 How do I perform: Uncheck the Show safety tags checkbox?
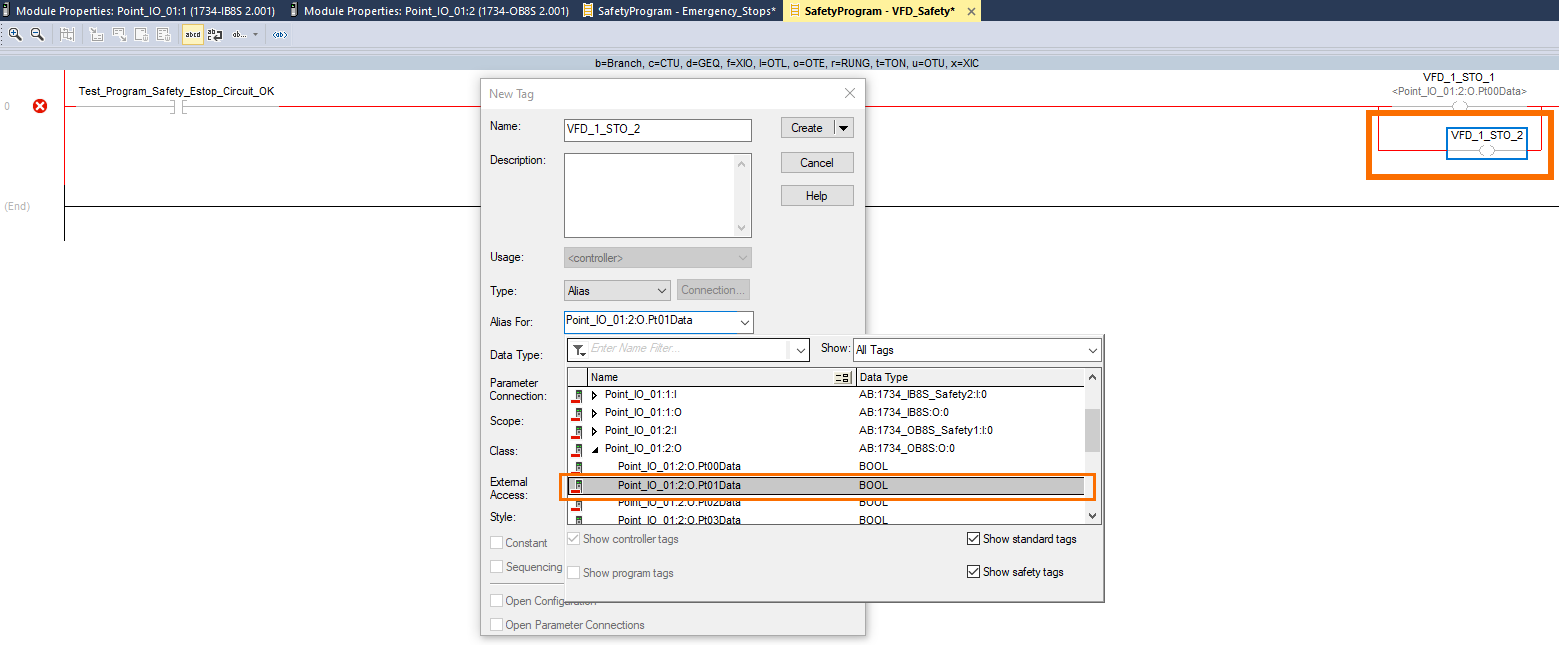coord(973,571)
